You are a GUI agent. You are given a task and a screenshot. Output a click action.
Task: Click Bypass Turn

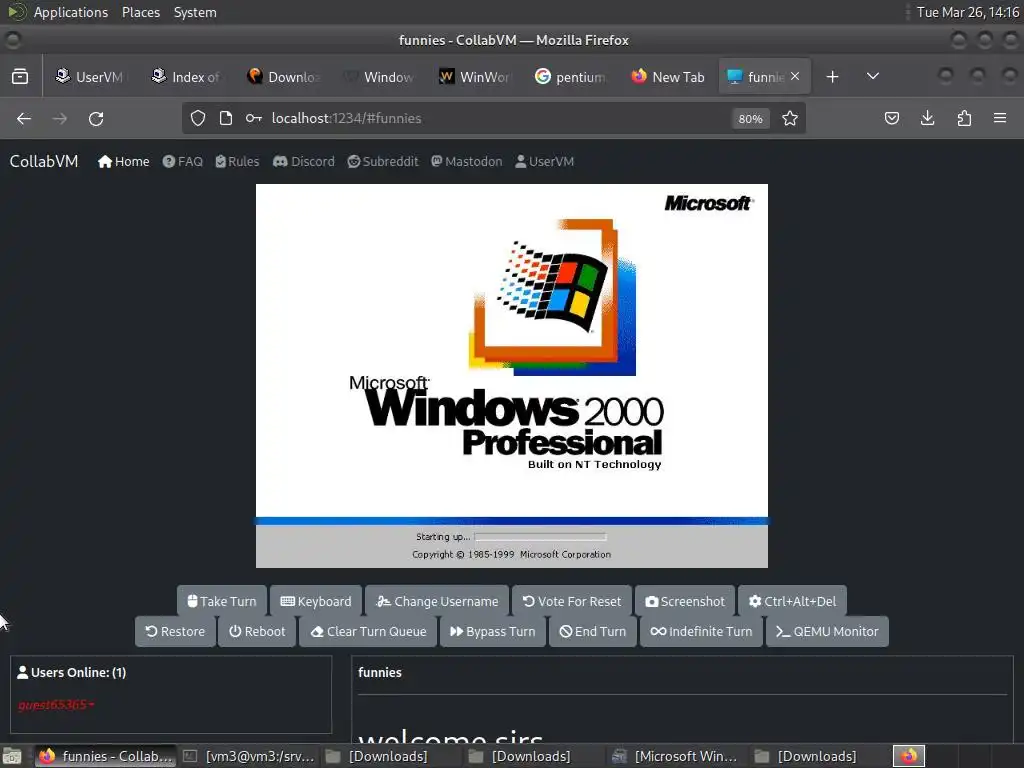(493, 632)
